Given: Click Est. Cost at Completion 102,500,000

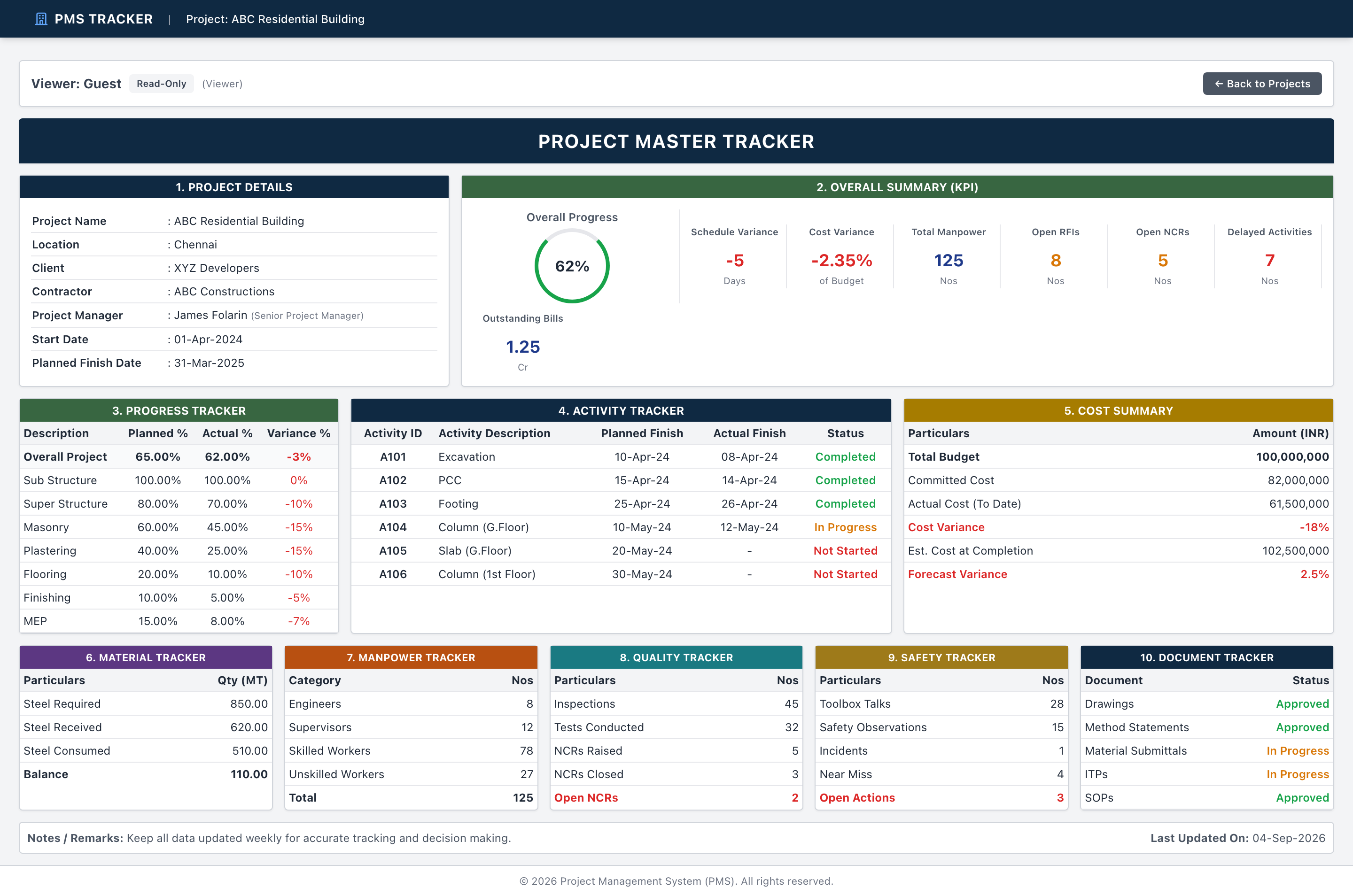Looking at the screenshot, I should click(1295, 550).
